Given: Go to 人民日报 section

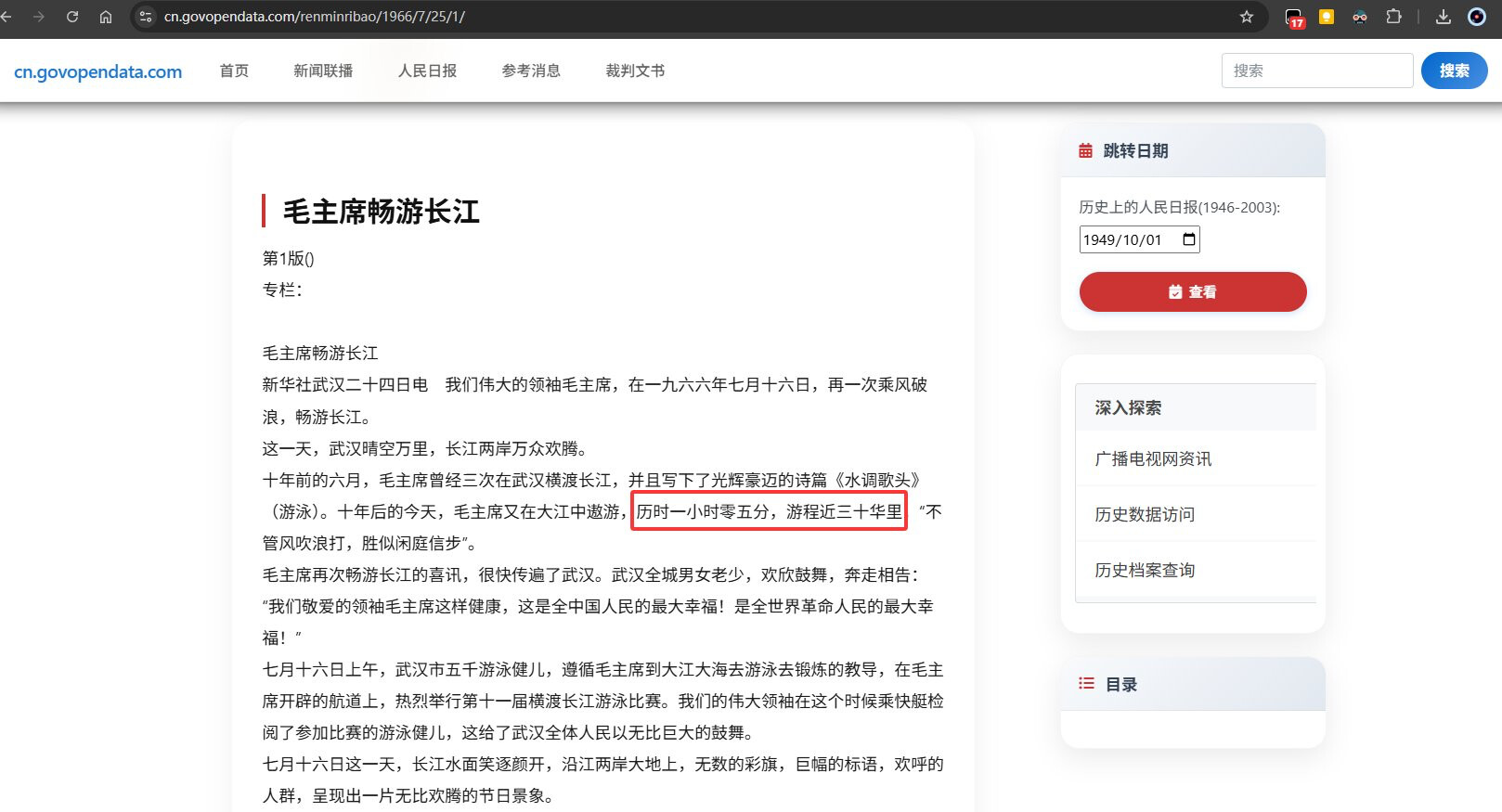Looking at the screenshot, I should 427,71.
